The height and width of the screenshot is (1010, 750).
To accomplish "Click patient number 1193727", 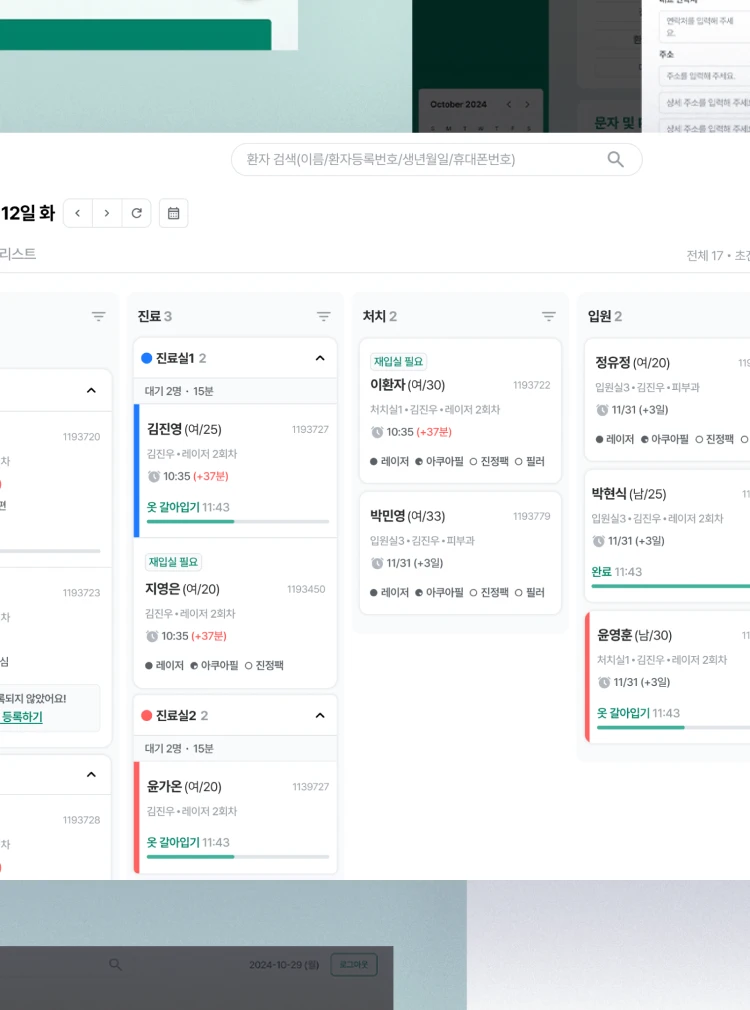I will click(x=310, y=430).
